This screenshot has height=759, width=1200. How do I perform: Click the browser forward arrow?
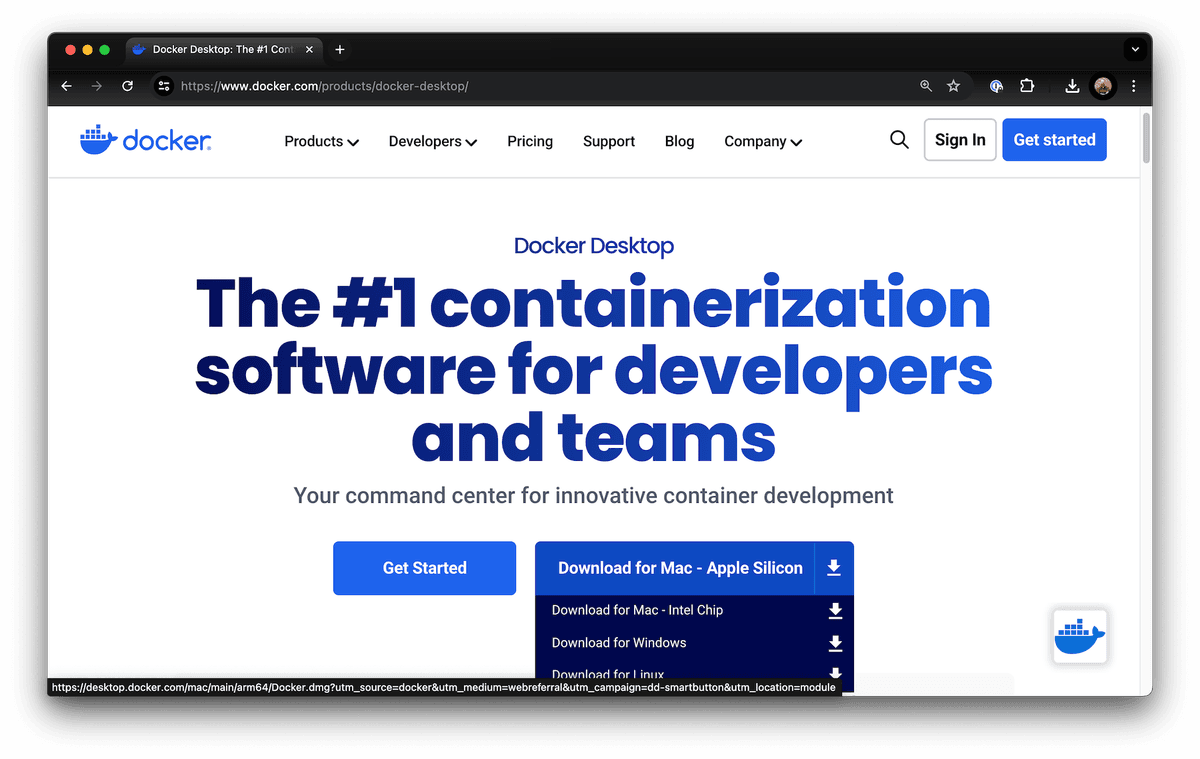[x=97, y=86]
